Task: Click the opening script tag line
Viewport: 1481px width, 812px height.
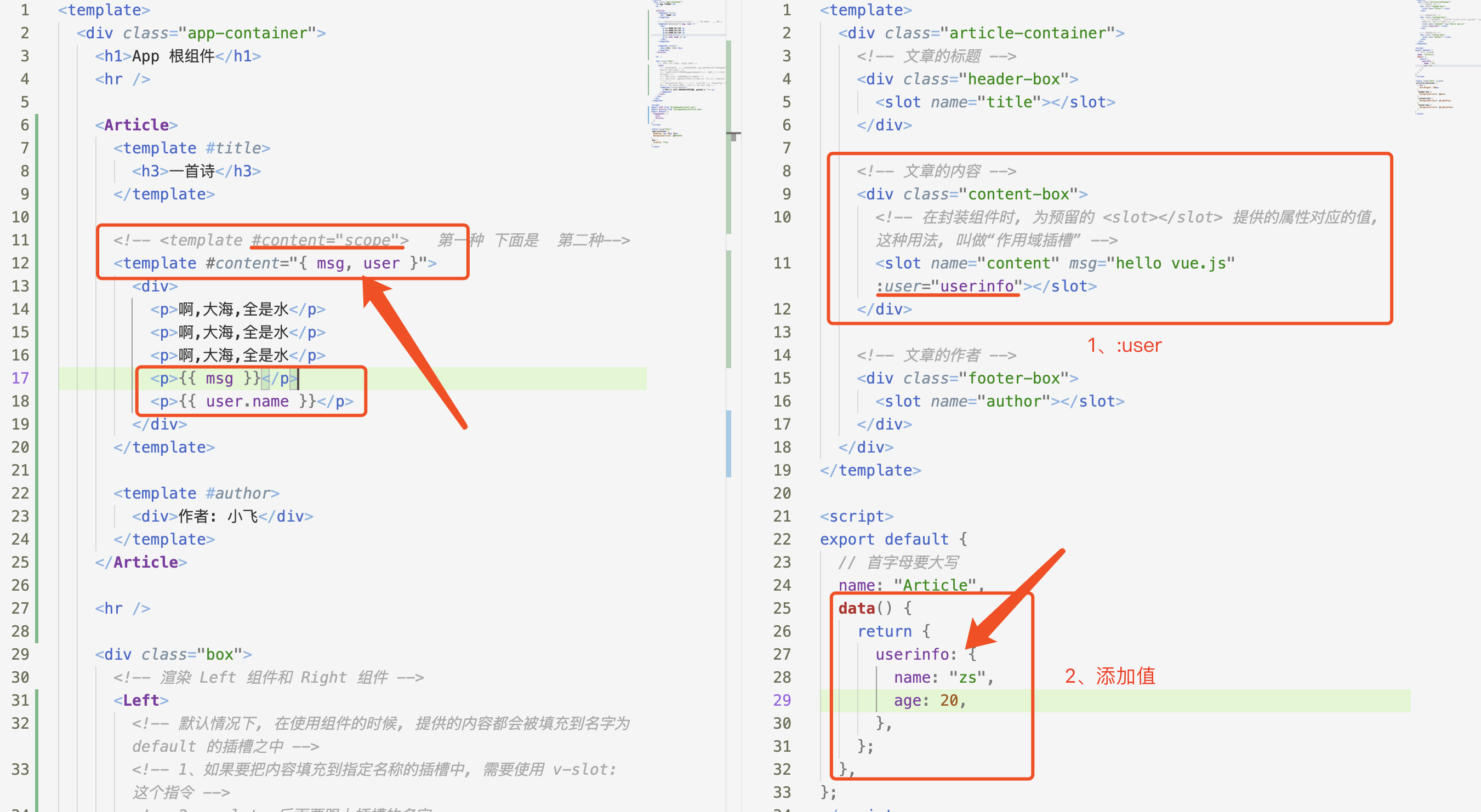Action: pyautogui.click(x=856, y=516)
